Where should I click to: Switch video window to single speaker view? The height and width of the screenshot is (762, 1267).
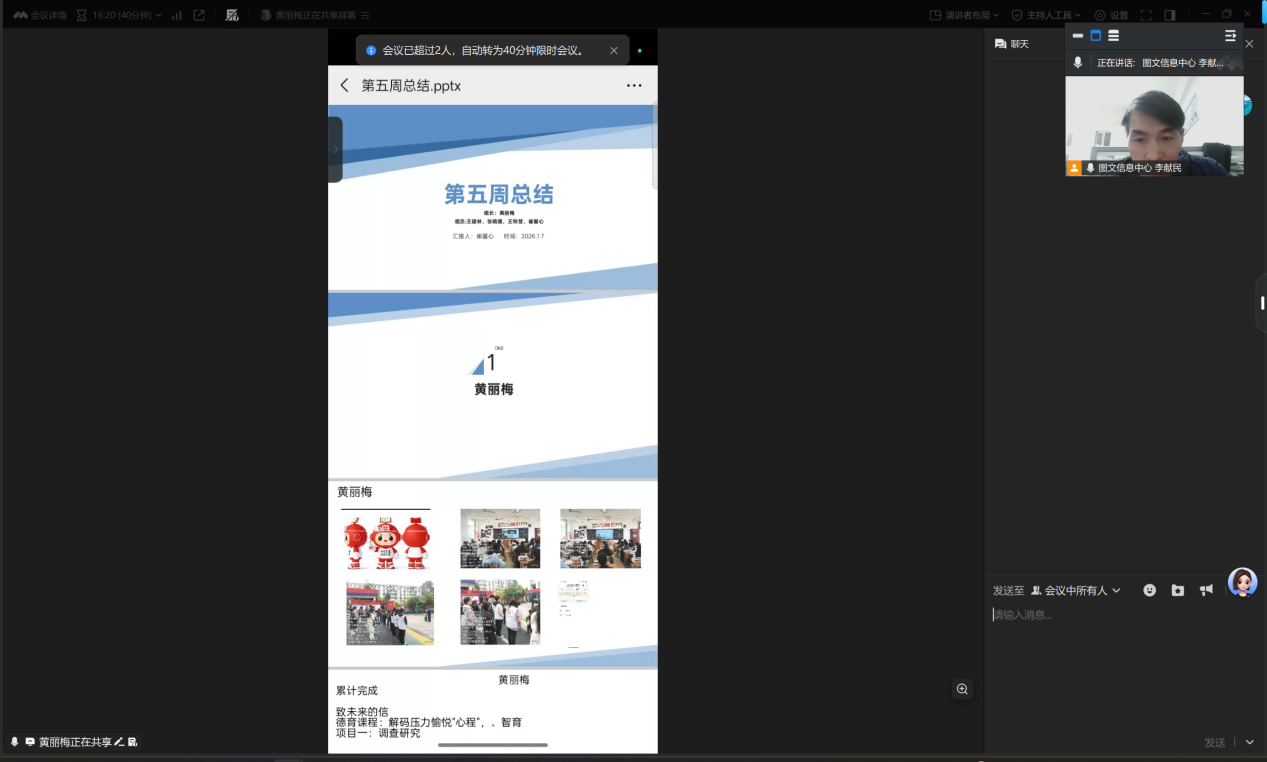1095,35
